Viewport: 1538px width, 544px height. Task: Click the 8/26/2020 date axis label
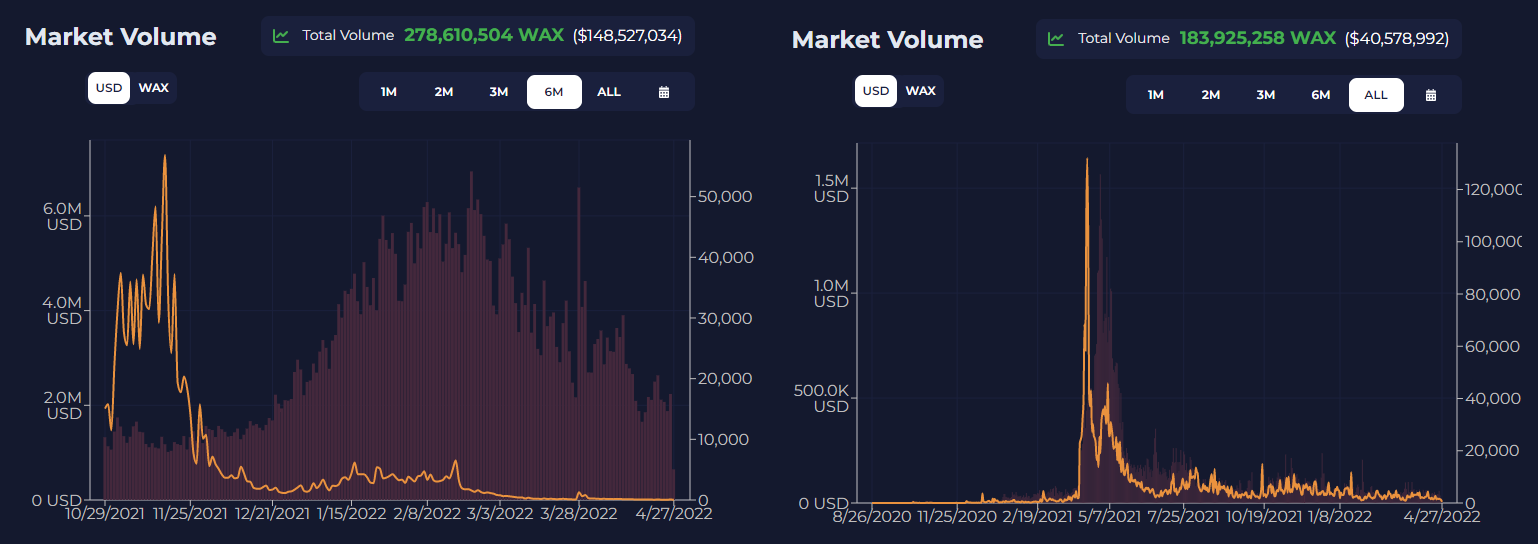tap(873, 516)
